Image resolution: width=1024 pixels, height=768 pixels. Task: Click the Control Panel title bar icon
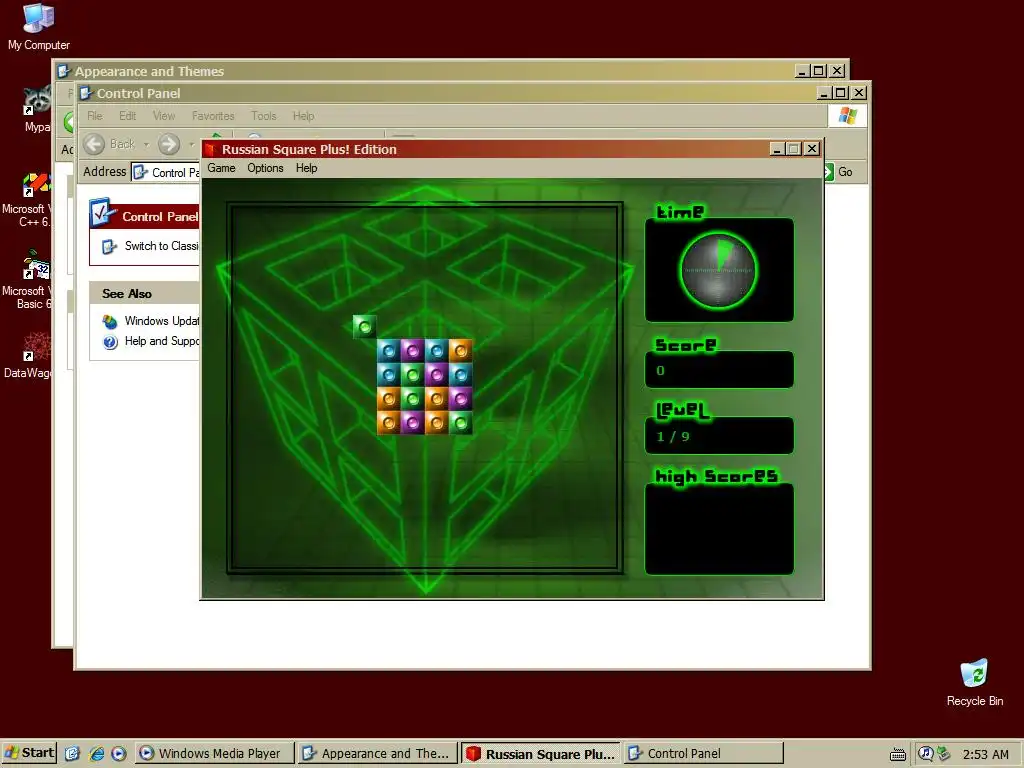[x=86, y=93]
